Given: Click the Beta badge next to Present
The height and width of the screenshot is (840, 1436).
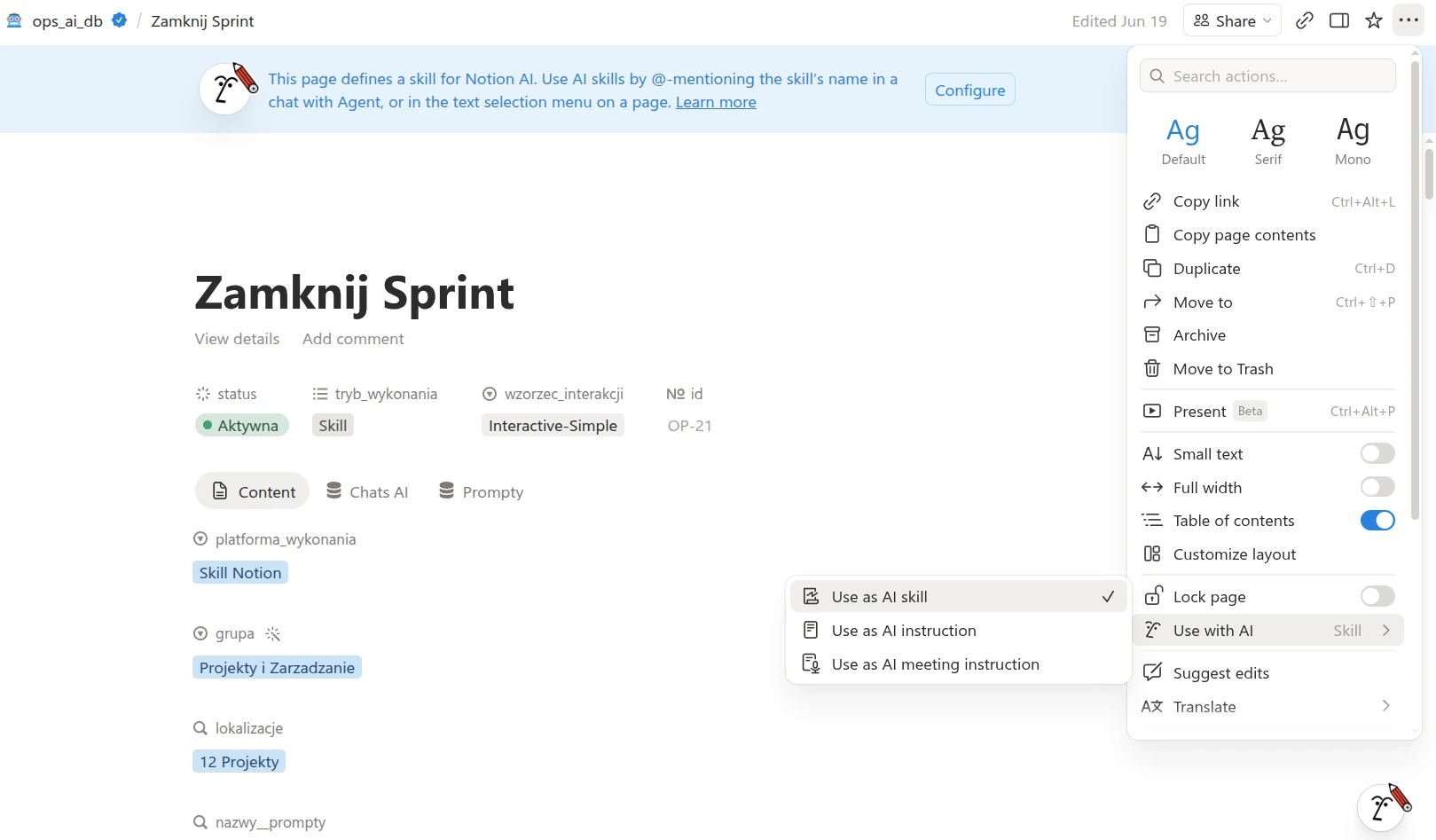Looking at the screenshot, I should (x=1250, y=412).
